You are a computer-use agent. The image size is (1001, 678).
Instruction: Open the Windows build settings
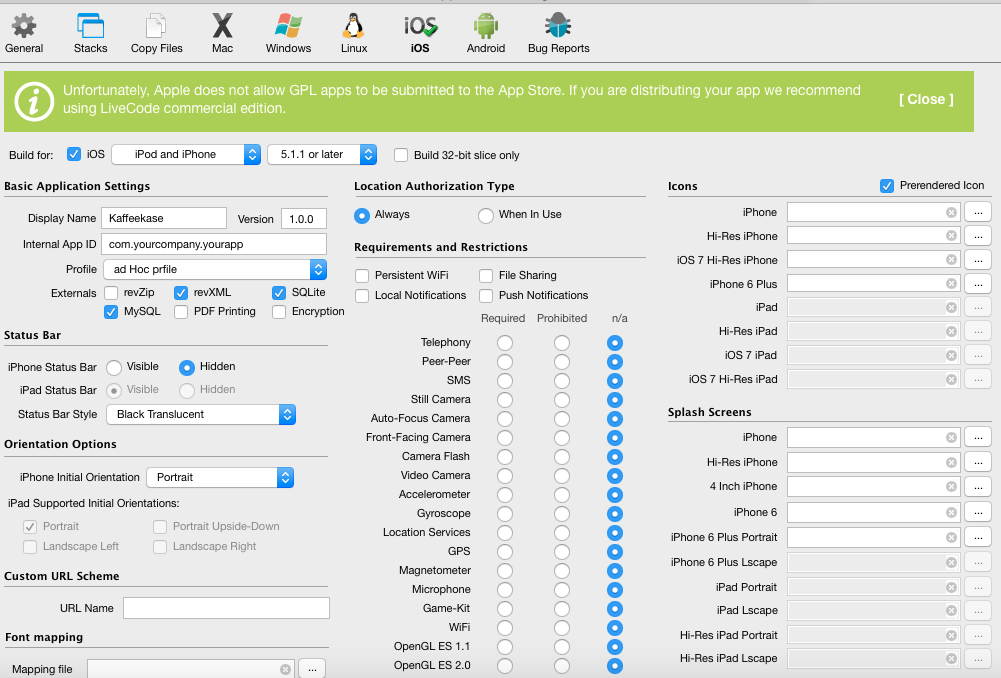pyautogui.click(x=288, y=32)
